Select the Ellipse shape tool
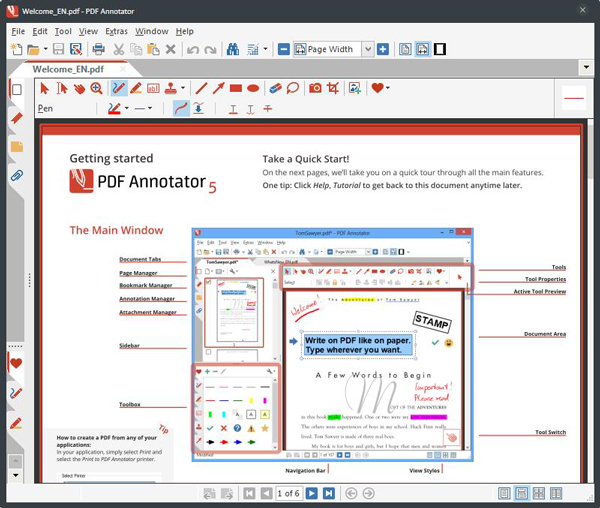Viewport: 600px width, 508px height. [x=253, y=88]
